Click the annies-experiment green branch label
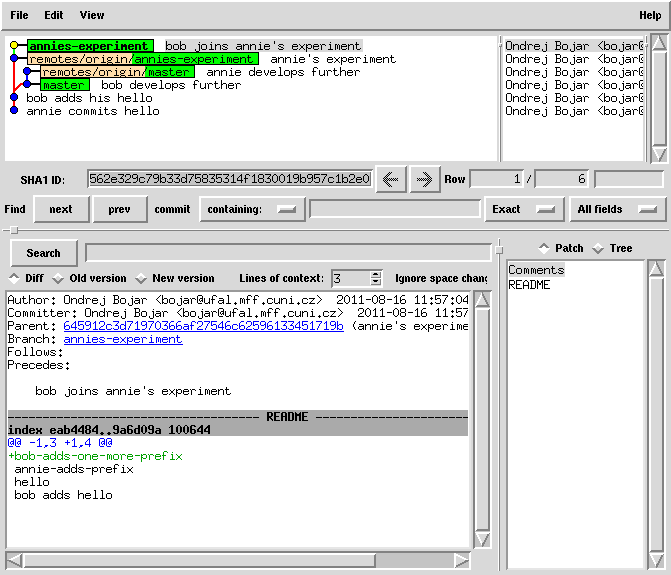Viewport: 671px width, 575px height. (x=90, y=46)
